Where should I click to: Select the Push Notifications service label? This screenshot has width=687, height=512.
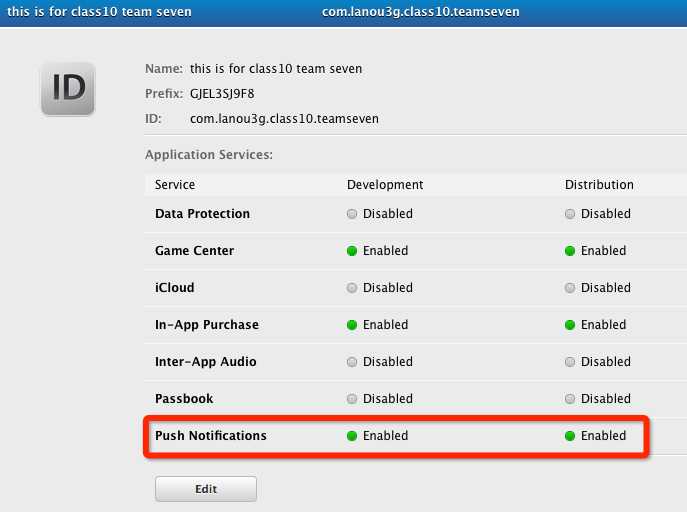[211, 436]
